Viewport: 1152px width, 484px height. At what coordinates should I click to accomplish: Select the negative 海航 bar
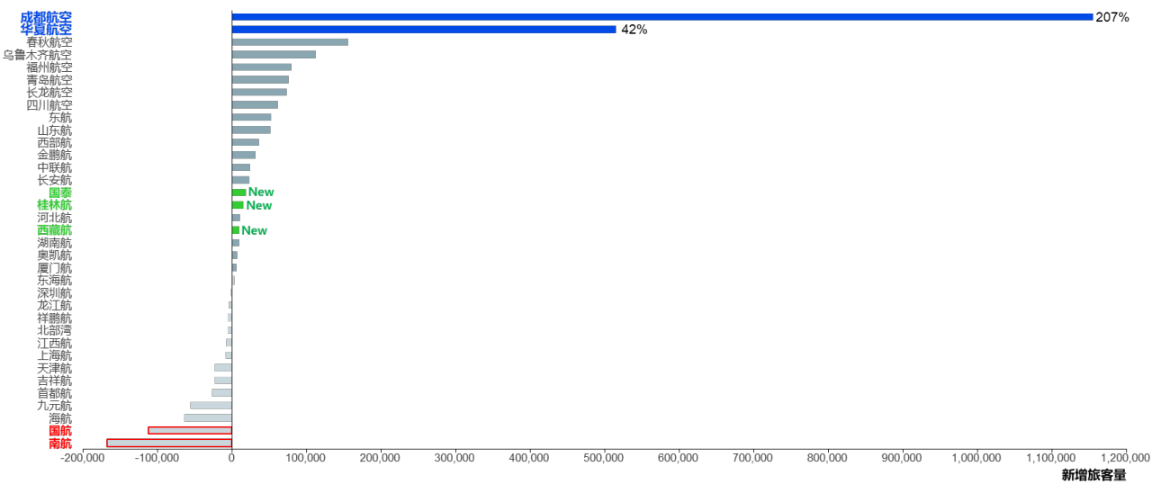pos(207,418)
